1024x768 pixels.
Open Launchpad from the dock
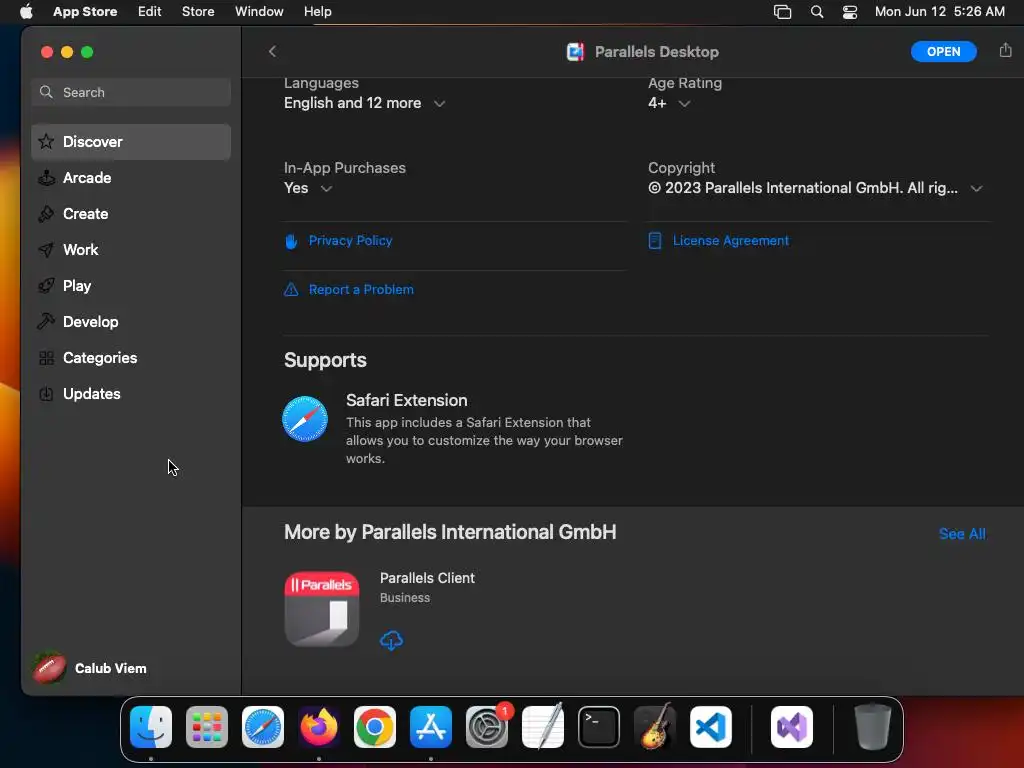207,727
